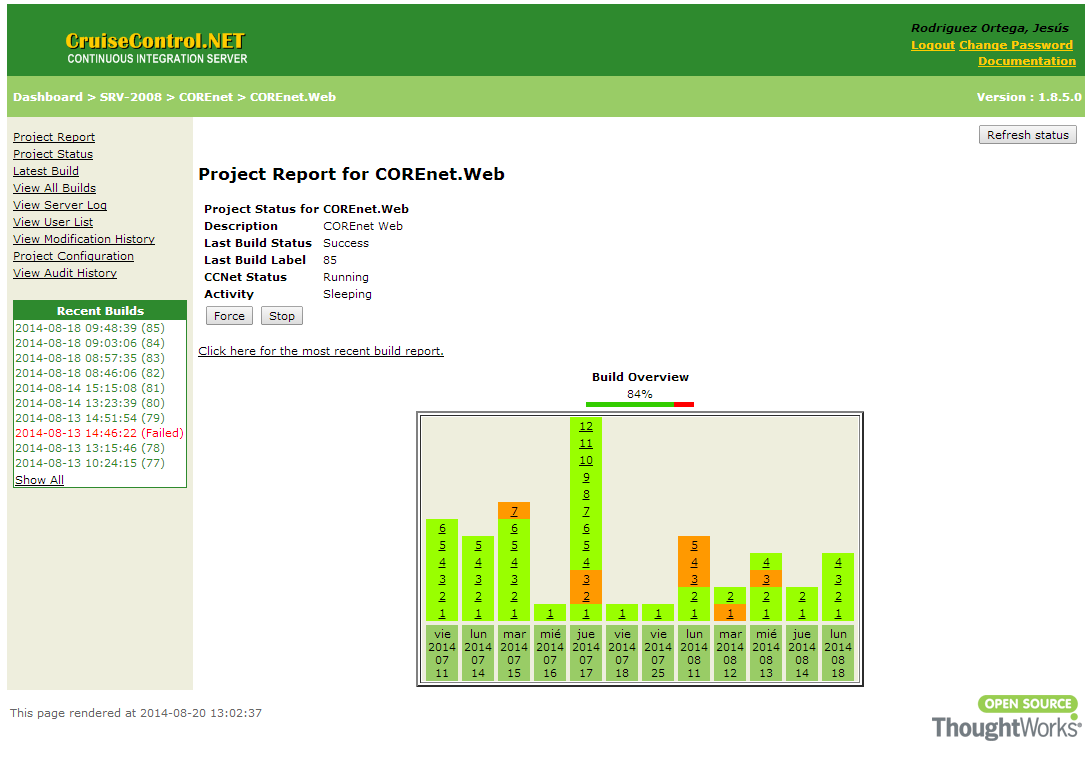This screenshot has height=771, width=1090.
Task: Open the most recent build report link
Action: coord(320,351)
